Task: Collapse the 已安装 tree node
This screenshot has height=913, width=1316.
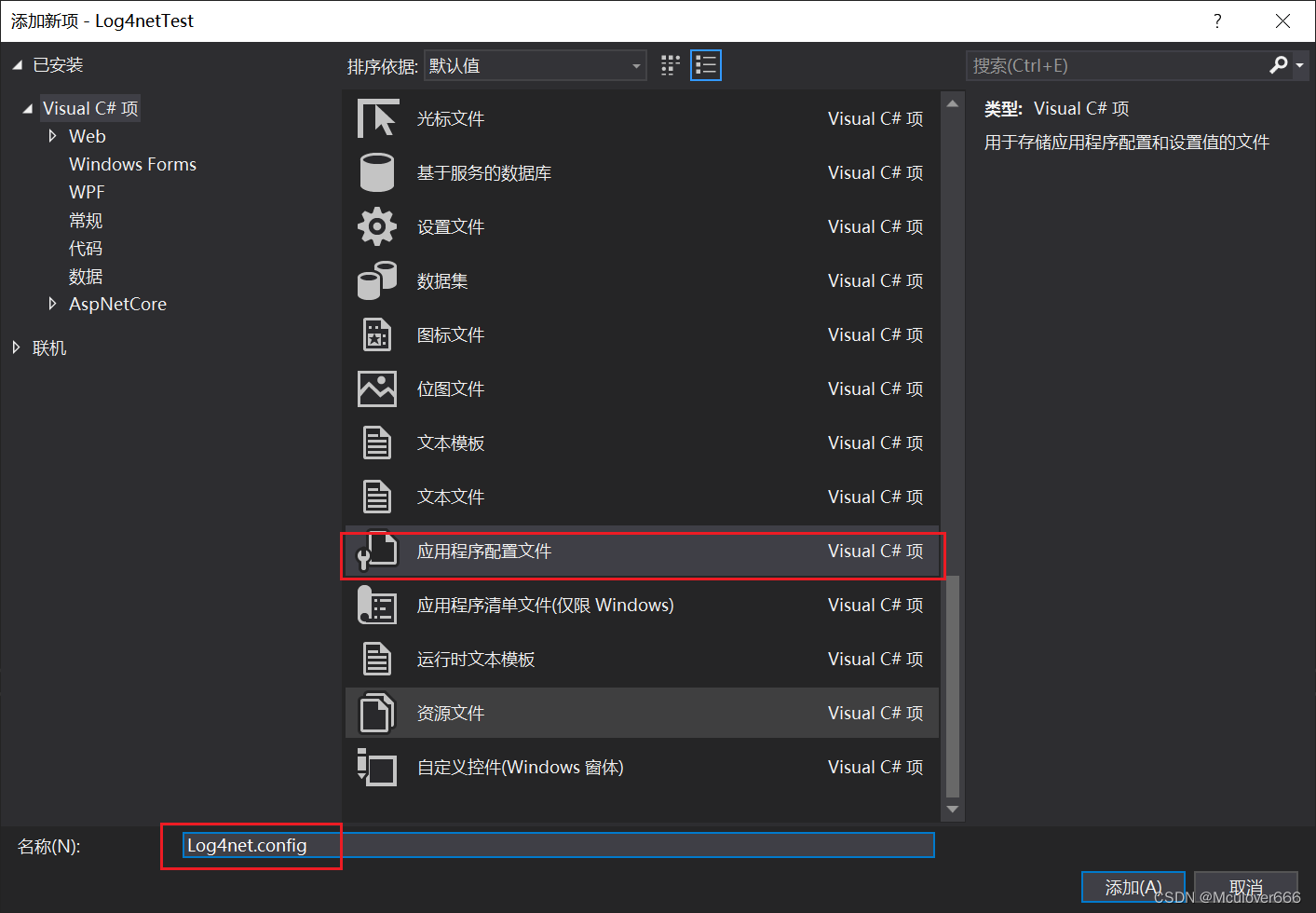Action: tap(17, 65)
